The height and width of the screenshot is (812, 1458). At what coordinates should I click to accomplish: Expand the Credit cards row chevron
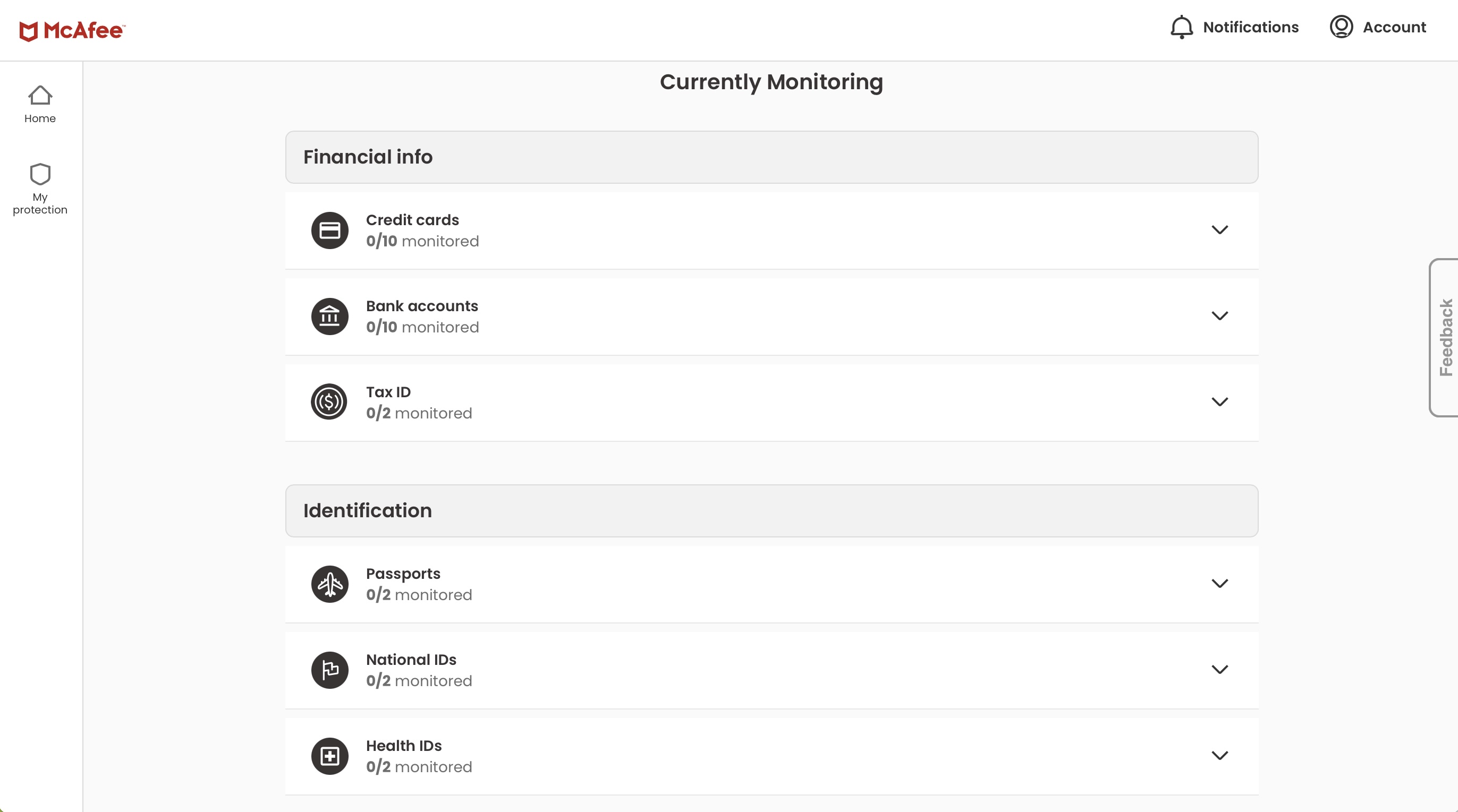pos(1219,230)
